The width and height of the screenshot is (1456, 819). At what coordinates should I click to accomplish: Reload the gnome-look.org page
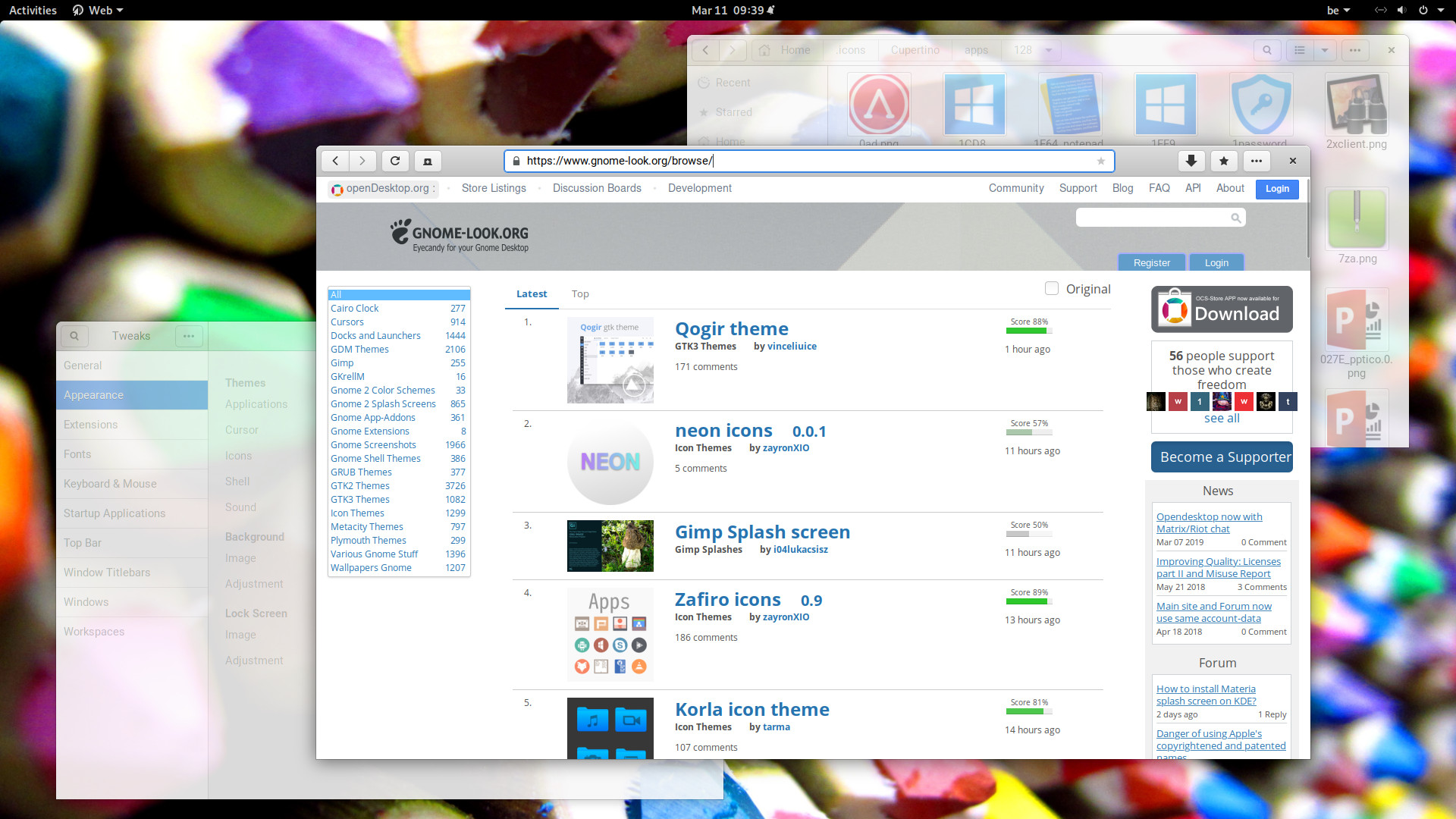pyautogui.click(x=395, y=161)
